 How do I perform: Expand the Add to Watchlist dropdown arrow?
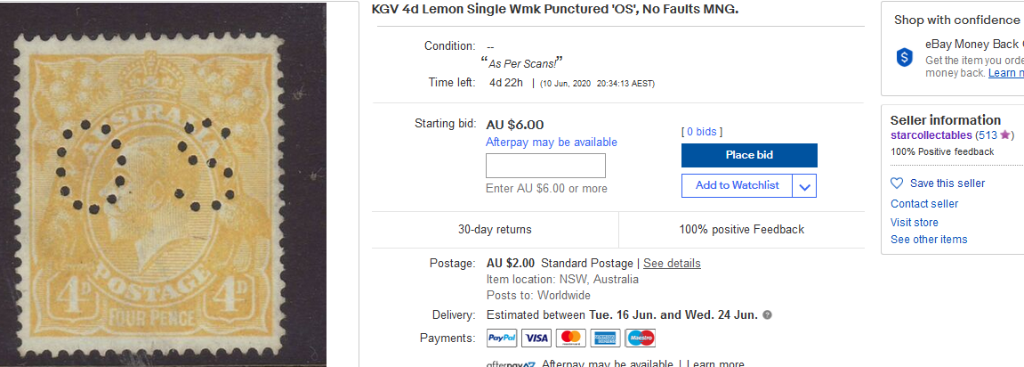point(805,186)
